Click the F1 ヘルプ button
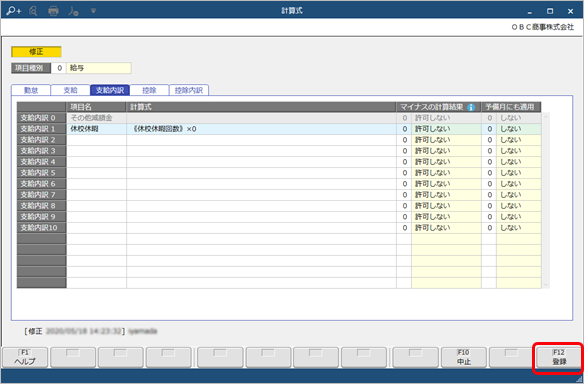 tap(25, 358)
